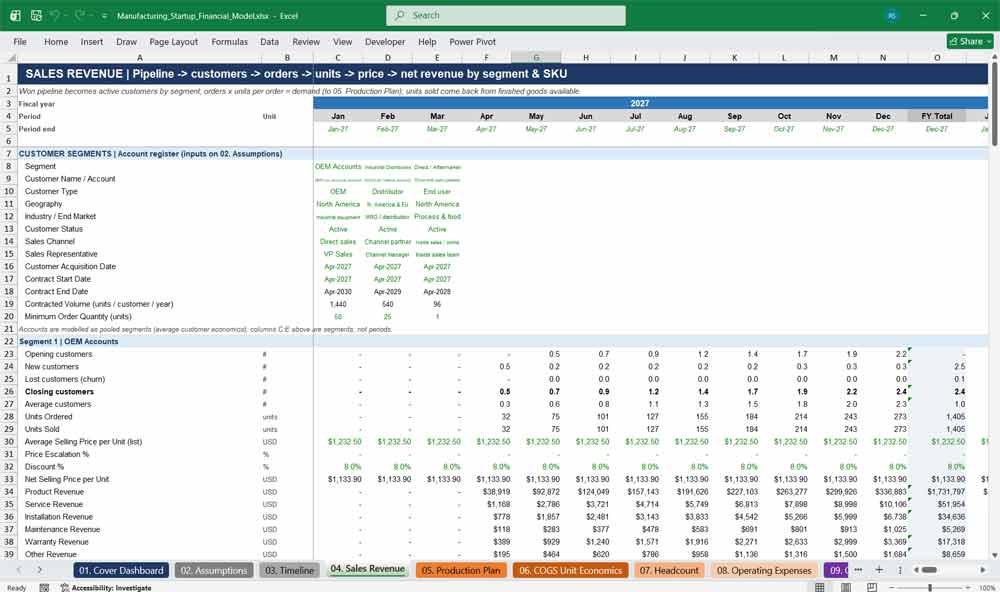Switch to the Home ribbon tab
Screen dimensions: 1000x592
coord(56,41)
